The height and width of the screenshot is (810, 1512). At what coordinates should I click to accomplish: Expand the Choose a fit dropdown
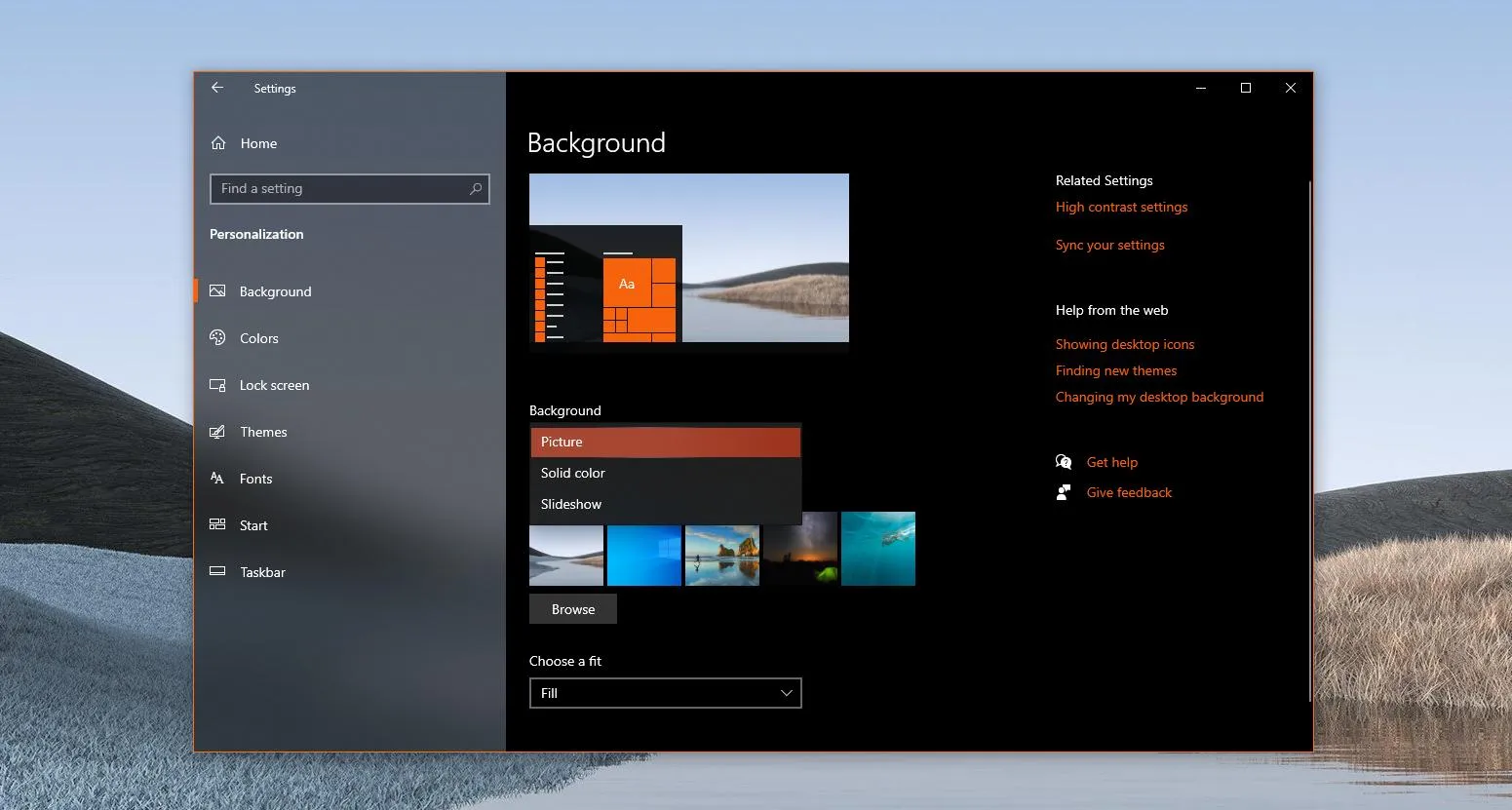tap(666, 693)
